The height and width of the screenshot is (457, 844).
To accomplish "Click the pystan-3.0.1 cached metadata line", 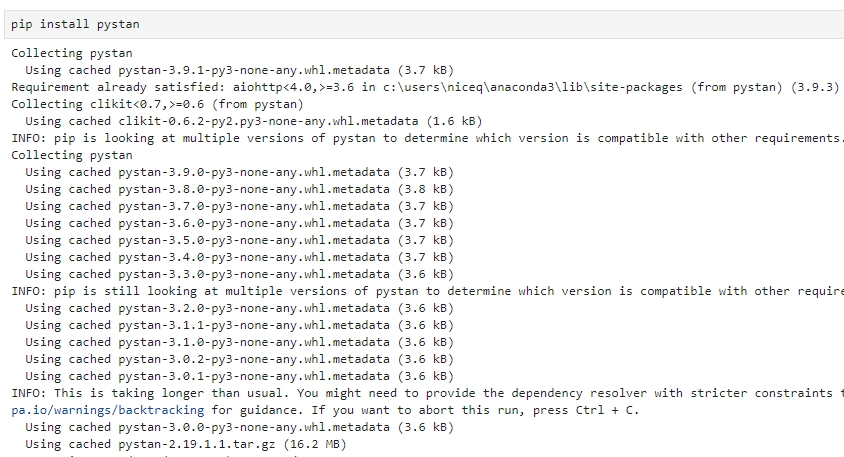I will coord(240,376).
